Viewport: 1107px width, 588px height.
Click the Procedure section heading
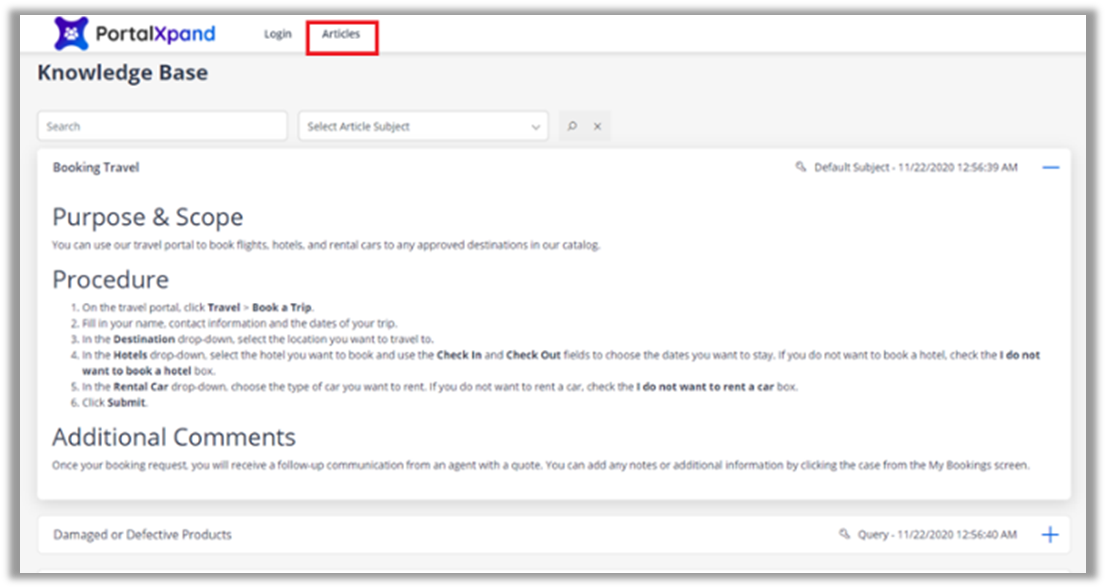point(110,279)
